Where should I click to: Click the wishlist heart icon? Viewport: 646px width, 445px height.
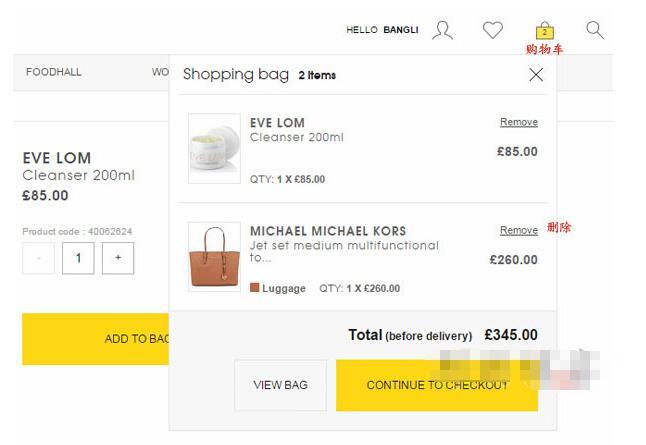[x=493, y=30]
